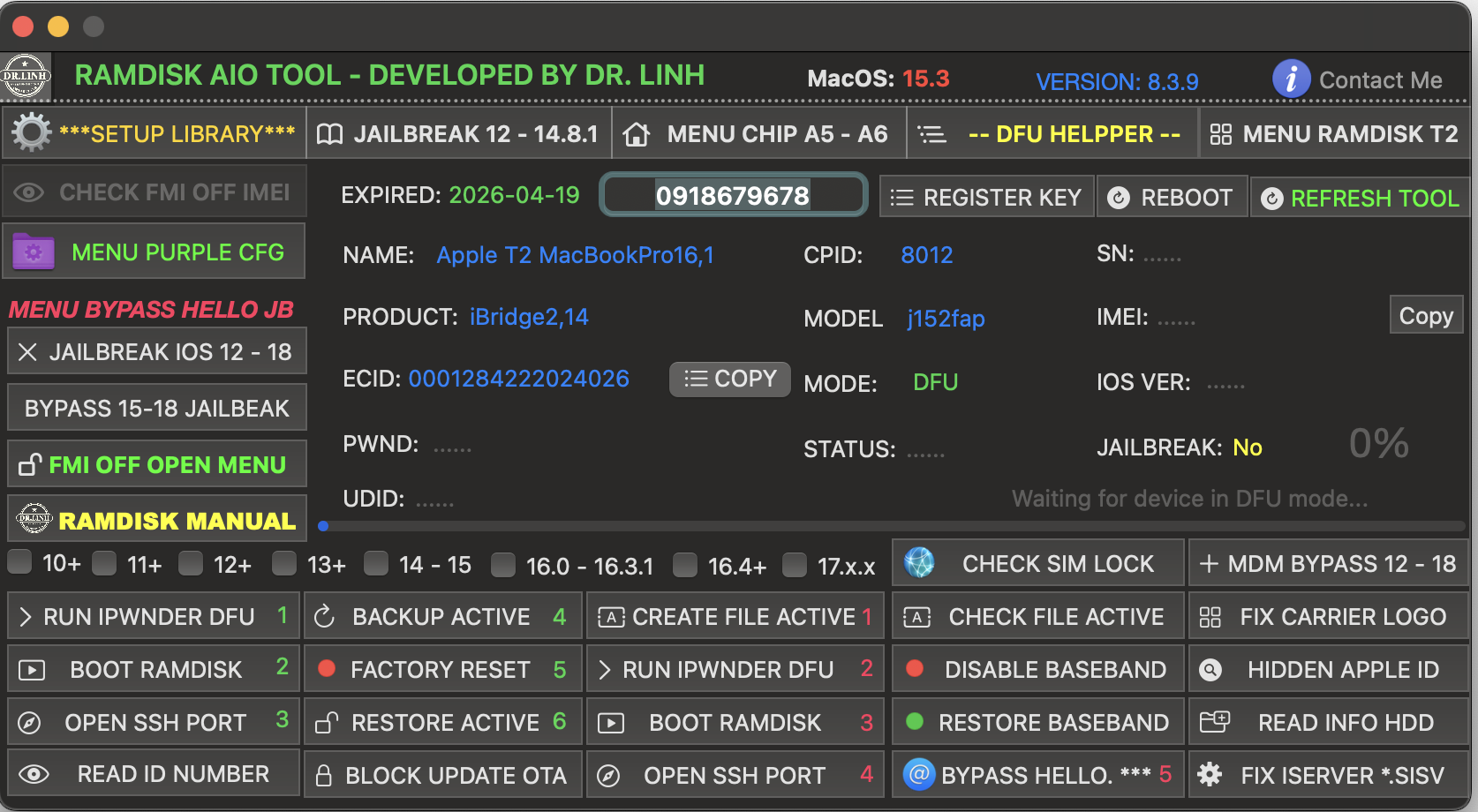
Task: Click the Contact Me link
Action: [1380, 80]
